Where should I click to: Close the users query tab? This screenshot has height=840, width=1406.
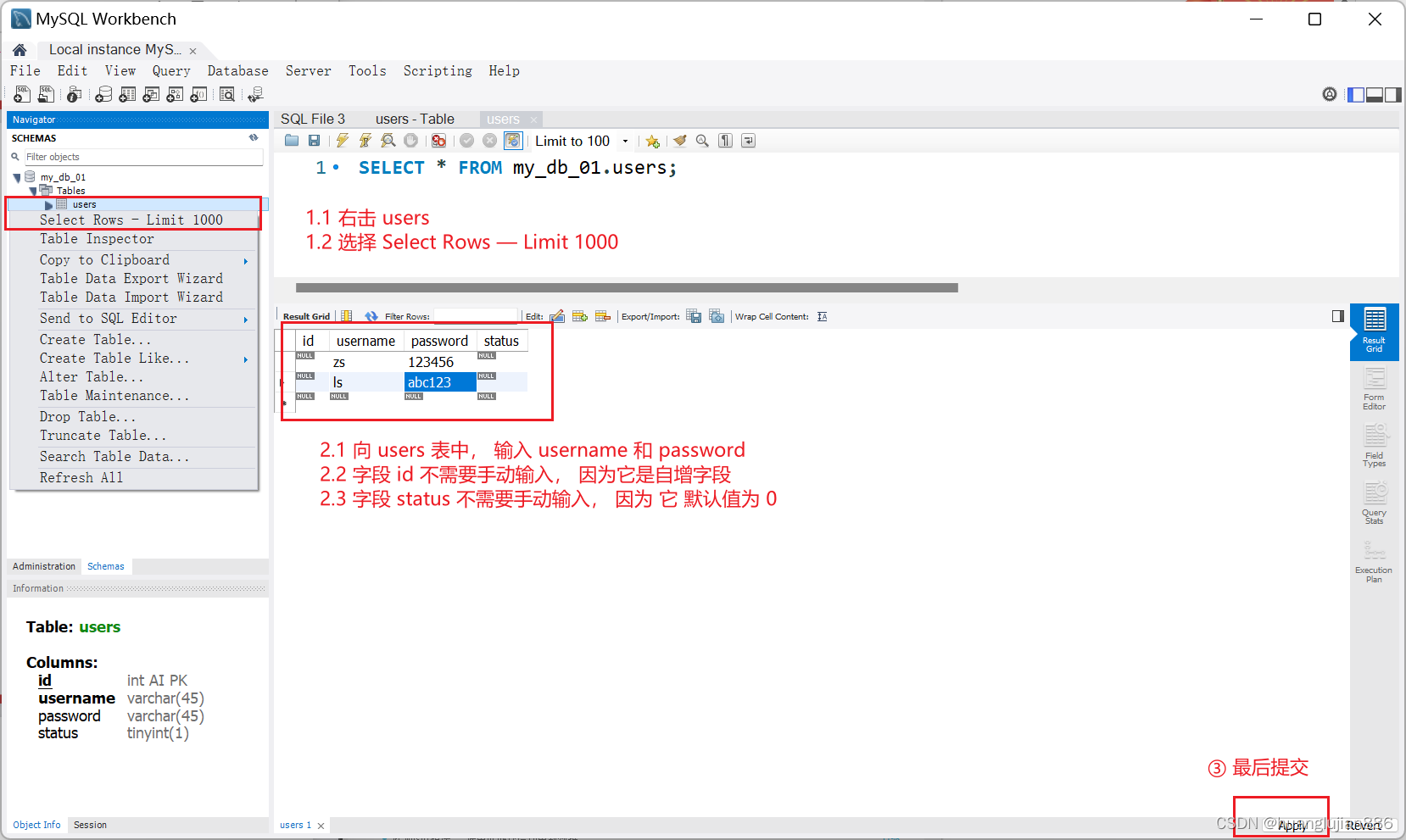tap(533, 120)
